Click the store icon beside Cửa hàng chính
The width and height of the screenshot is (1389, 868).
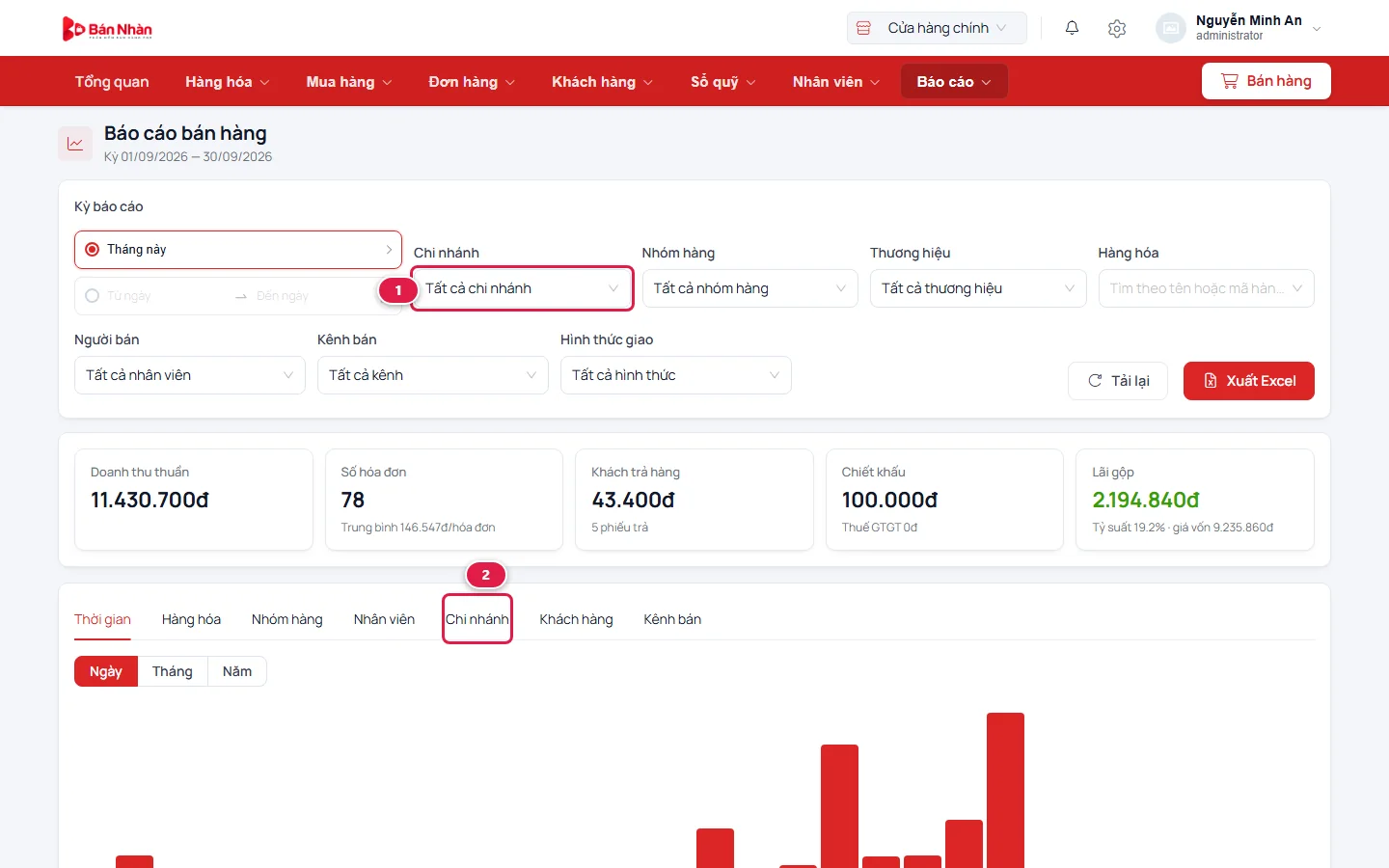pos(864,28)
